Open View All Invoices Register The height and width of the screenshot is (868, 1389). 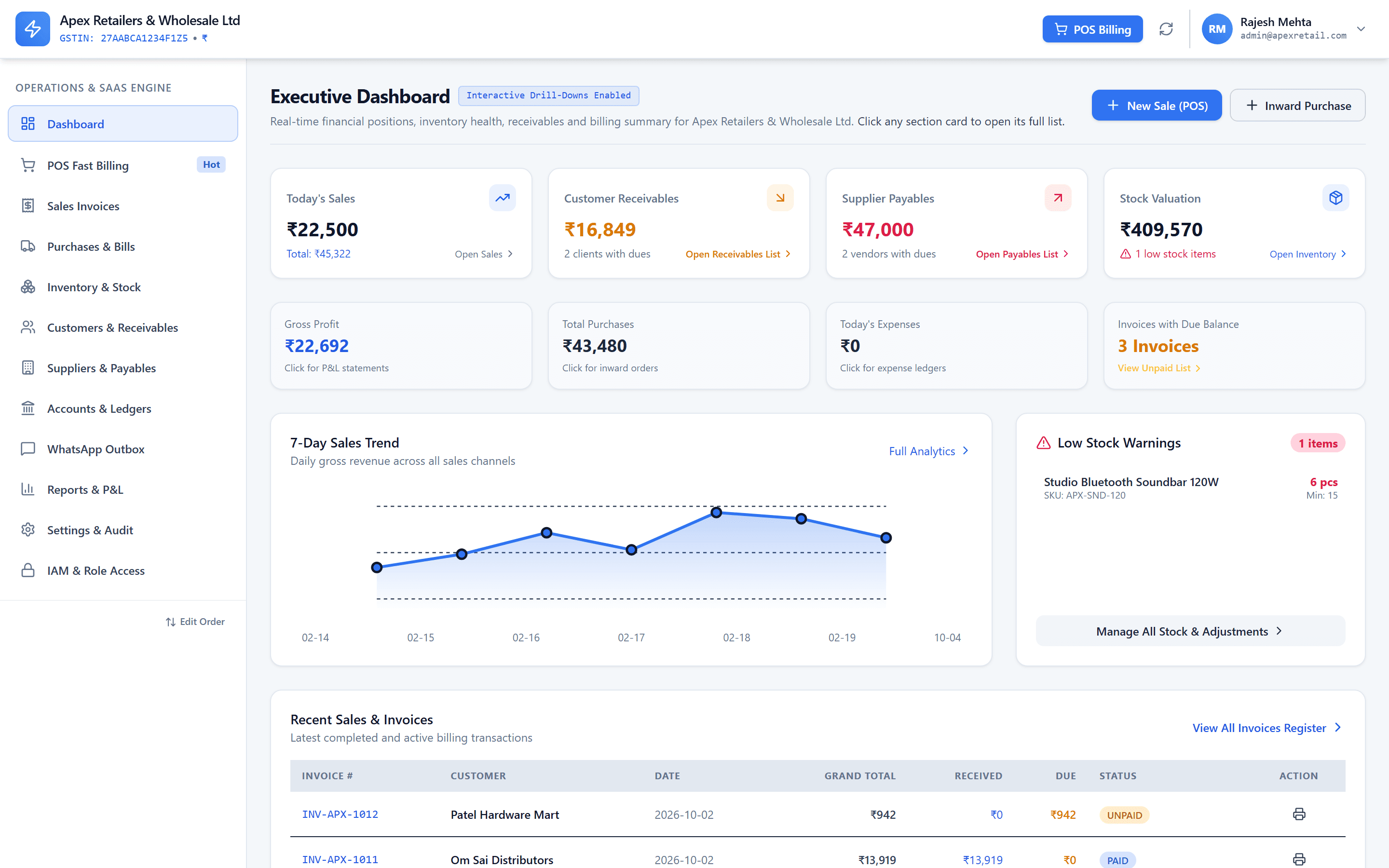click(x=1267, y=727)
